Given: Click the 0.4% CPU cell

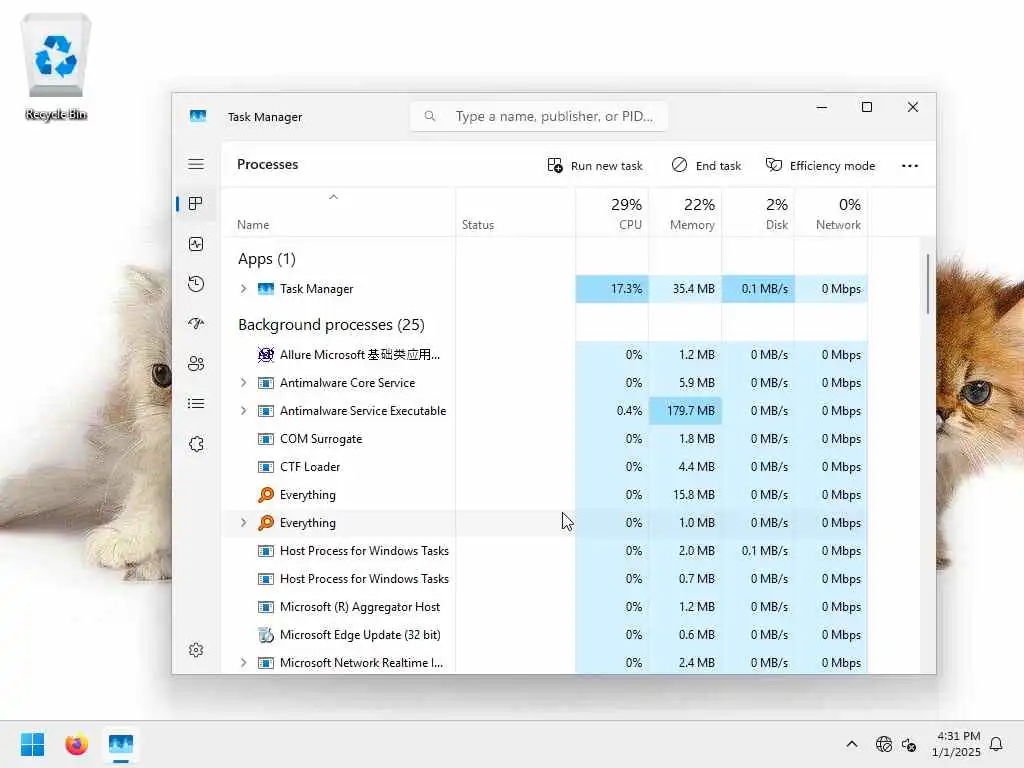Looking at the screenshot, I should tap(612, 411).
